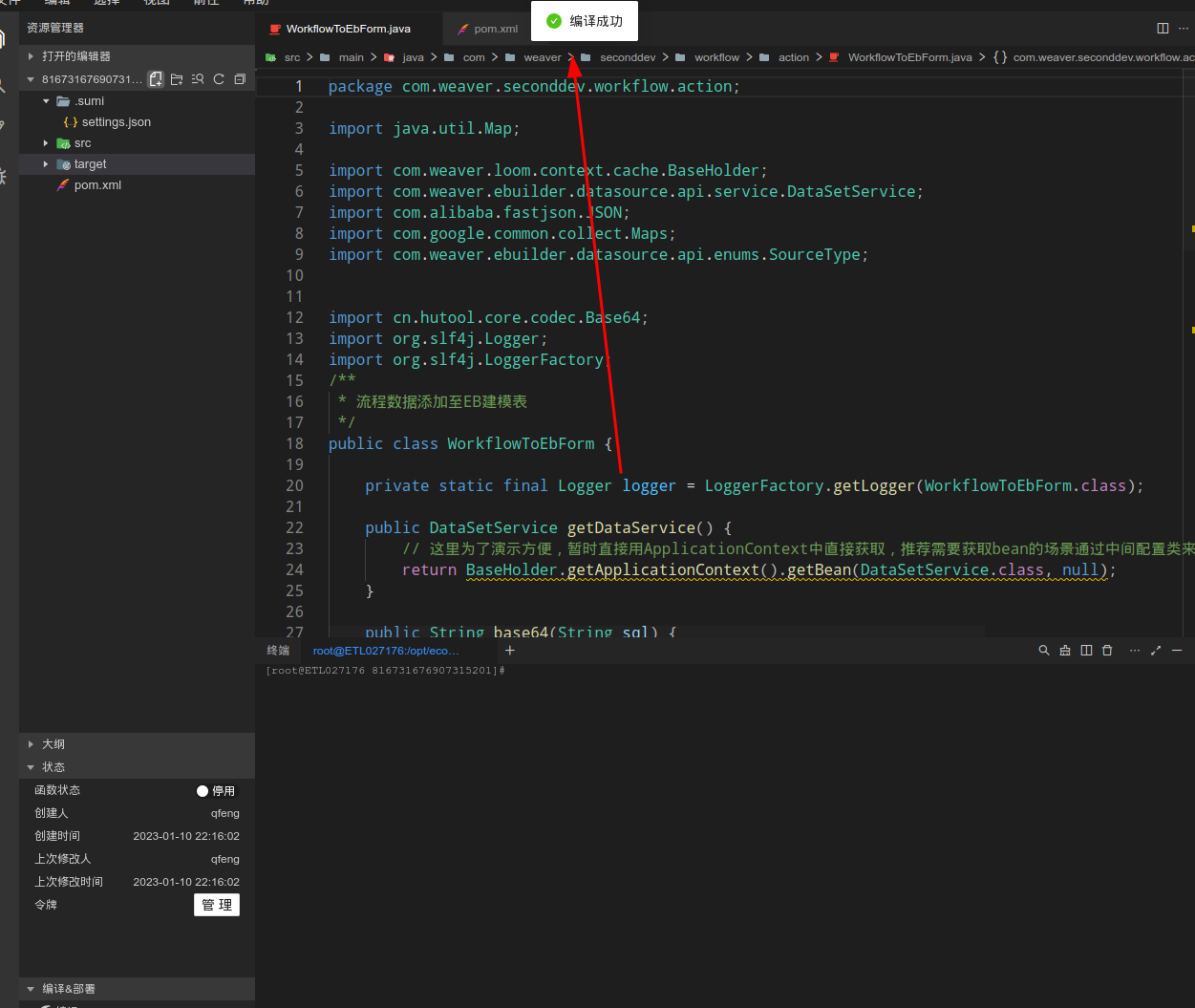Click the 上次修改时间 timestamp value
The width and height of the screenshot is (1195, 1008).
[x=186, y=882]
